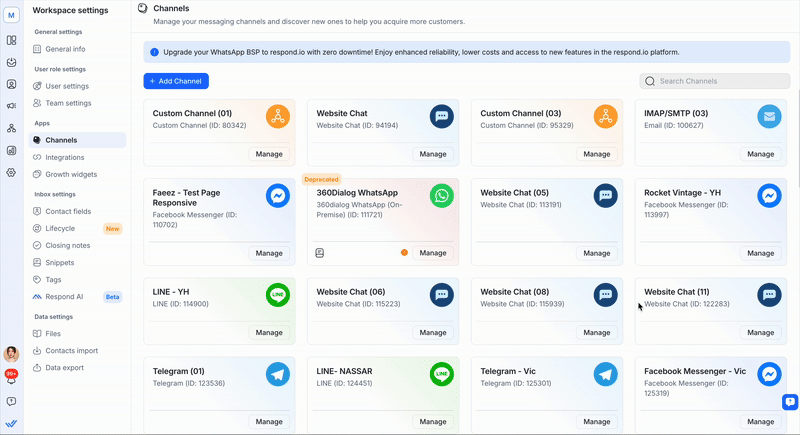Click the template icon on 360Dialog WhatsApp card
Viewport: 800px width, 435px height.
[x=320, y=253]
